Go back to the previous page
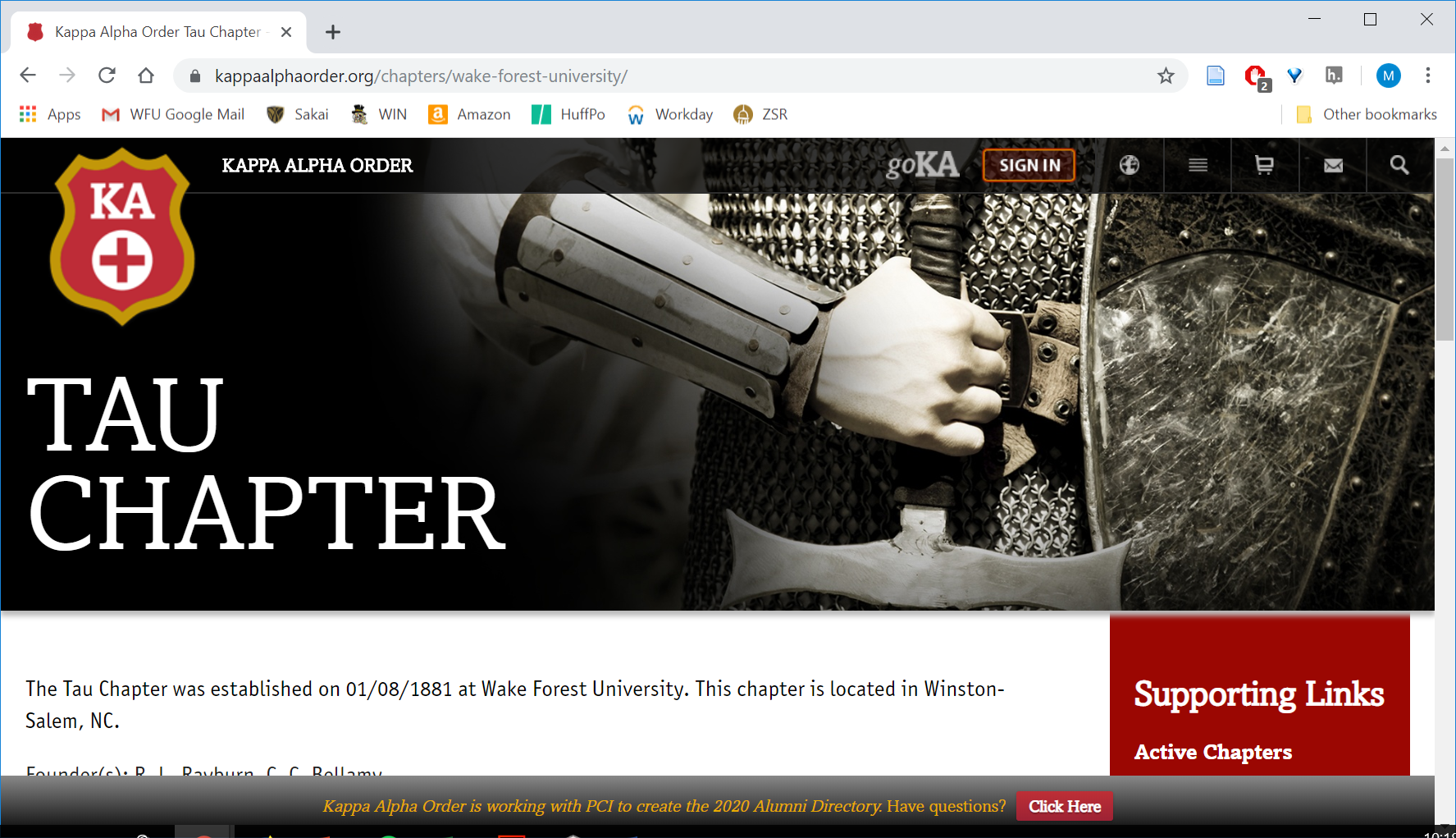1456x838 pixels. [28, 76]
